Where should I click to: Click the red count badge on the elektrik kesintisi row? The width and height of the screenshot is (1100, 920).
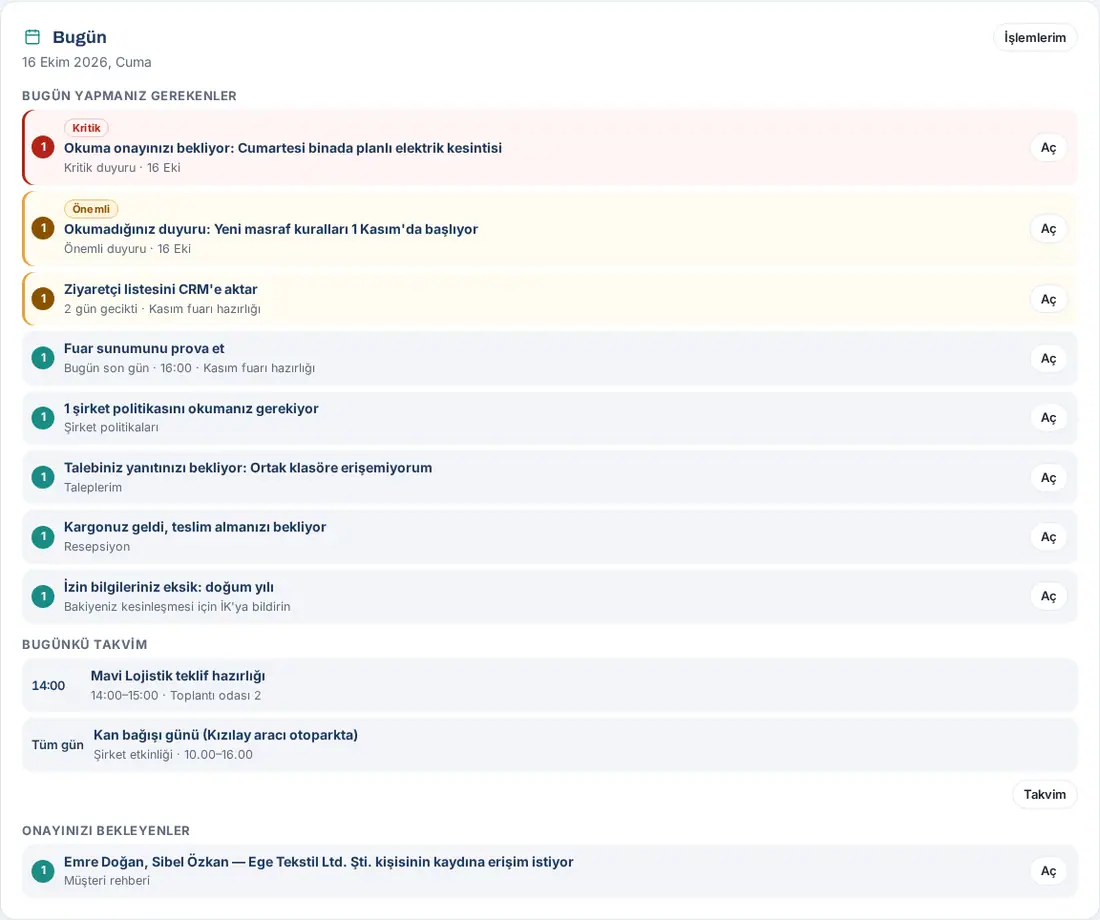(x=43, y=147)
